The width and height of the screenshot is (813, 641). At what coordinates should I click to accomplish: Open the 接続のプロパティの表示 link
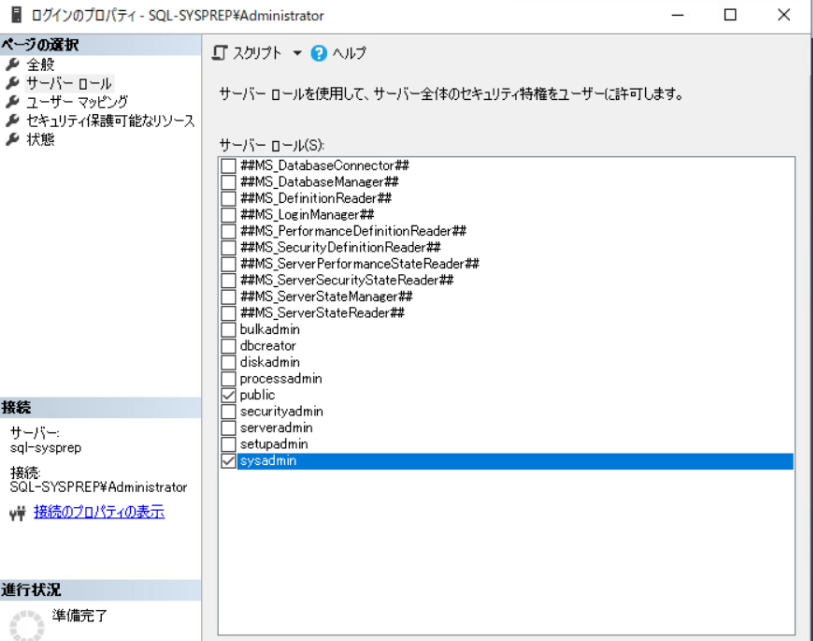click(99, 512)
